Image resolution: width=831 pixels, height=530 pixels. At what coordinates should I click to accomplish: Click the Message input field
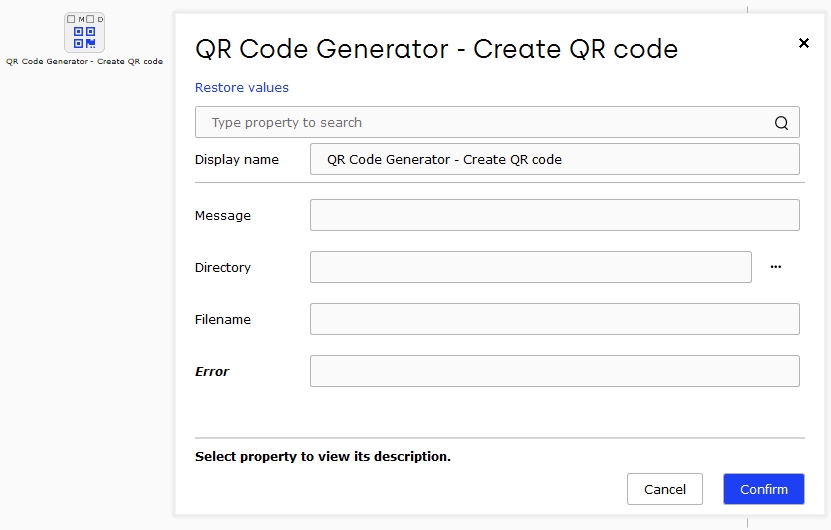click(x=554, y=215)
